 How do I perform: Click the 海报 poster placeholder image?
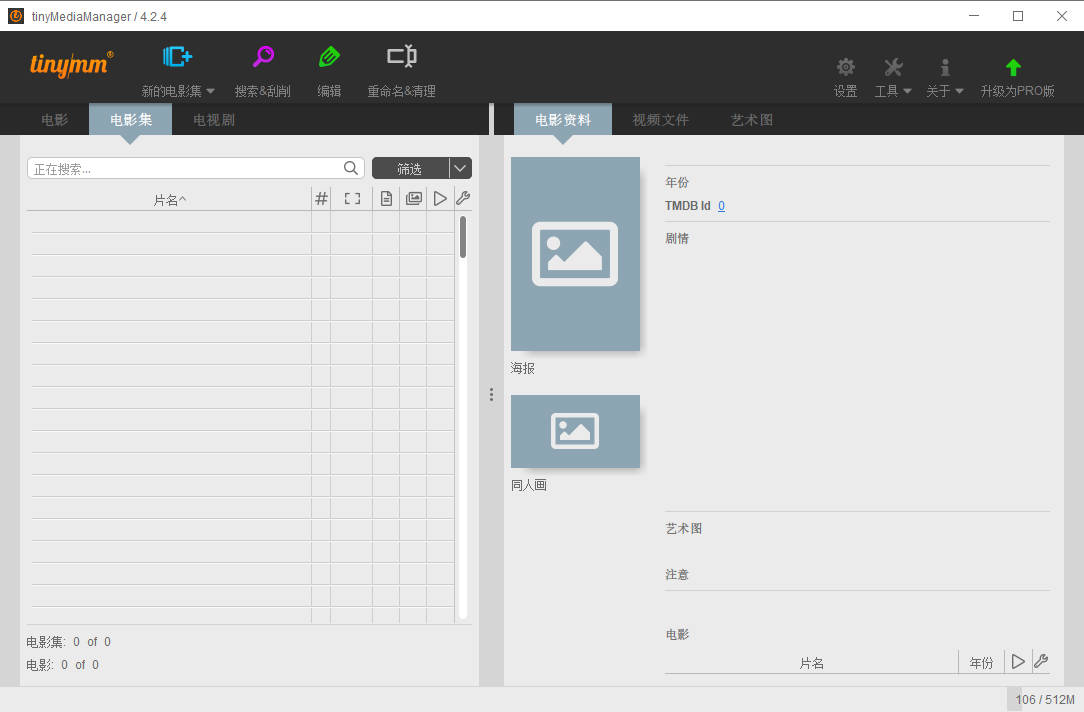575,254
